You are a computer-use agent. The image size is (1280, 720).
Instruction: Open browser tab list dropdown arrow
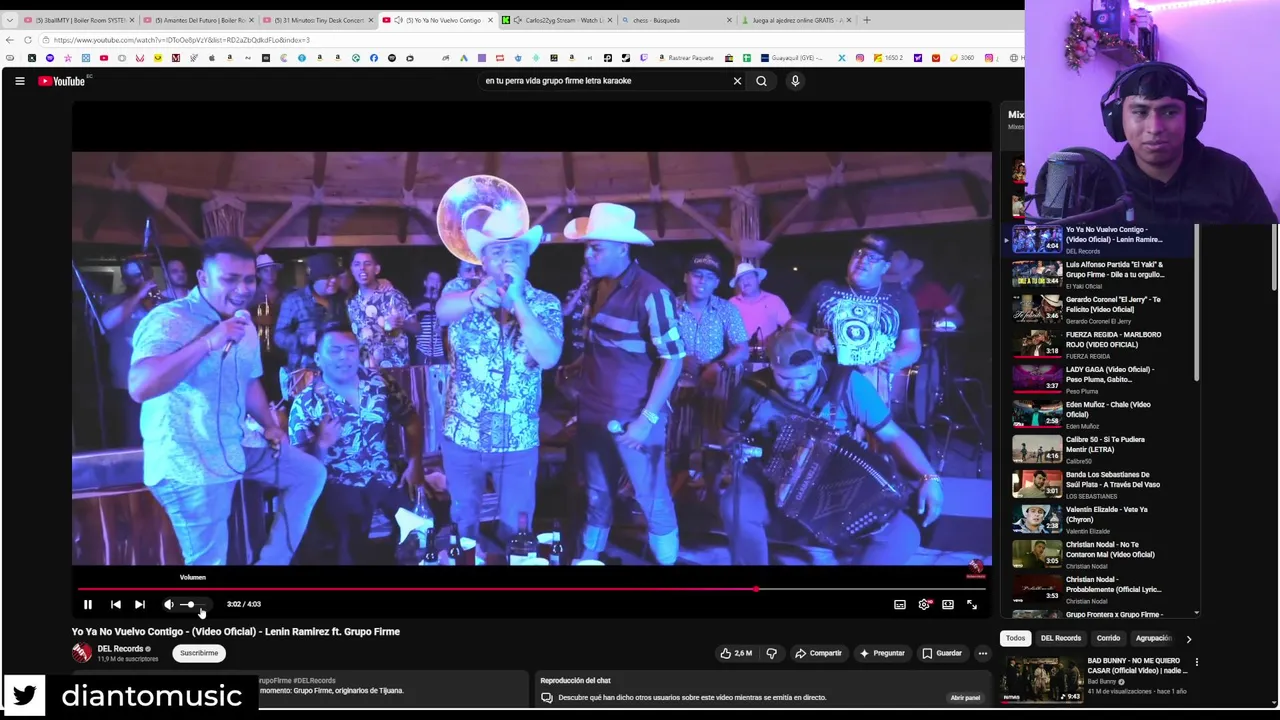click(10, 20)
